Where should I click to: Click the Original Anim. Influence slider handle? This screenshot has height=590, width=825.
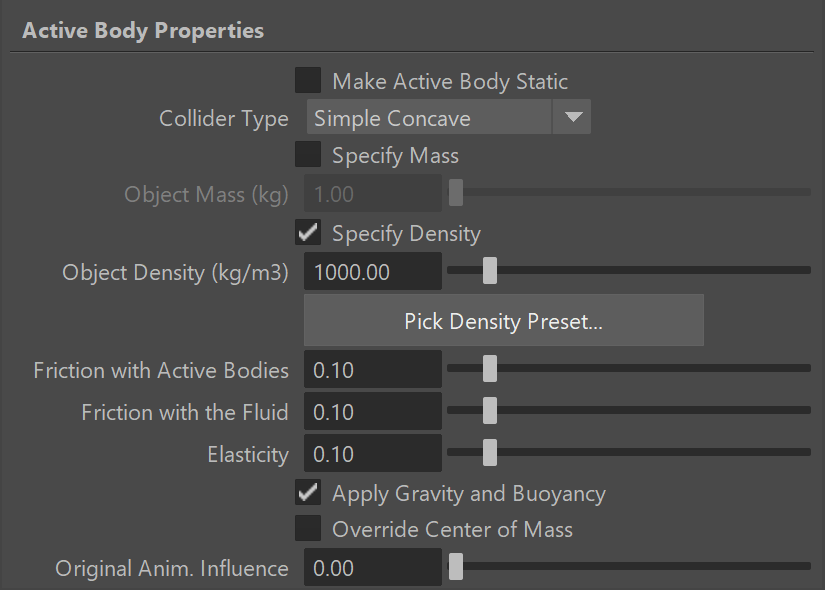point(456,566)
